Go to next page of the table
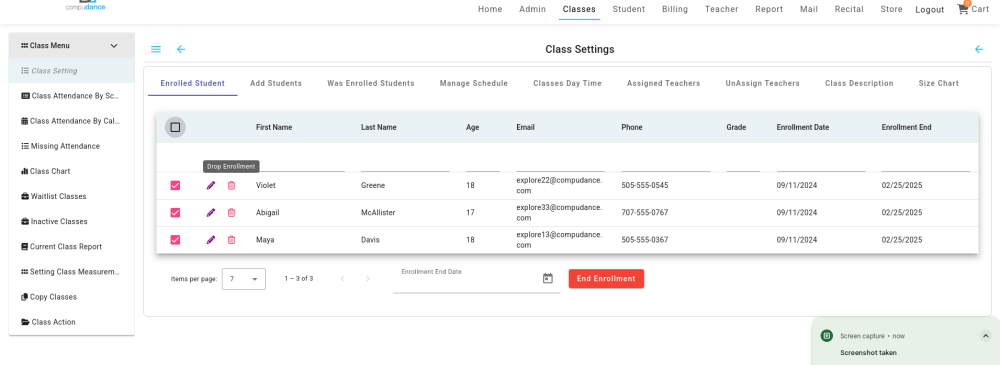Image resolution: width=1000 pixels, height=365 pixels. click(x=367, y=279)
